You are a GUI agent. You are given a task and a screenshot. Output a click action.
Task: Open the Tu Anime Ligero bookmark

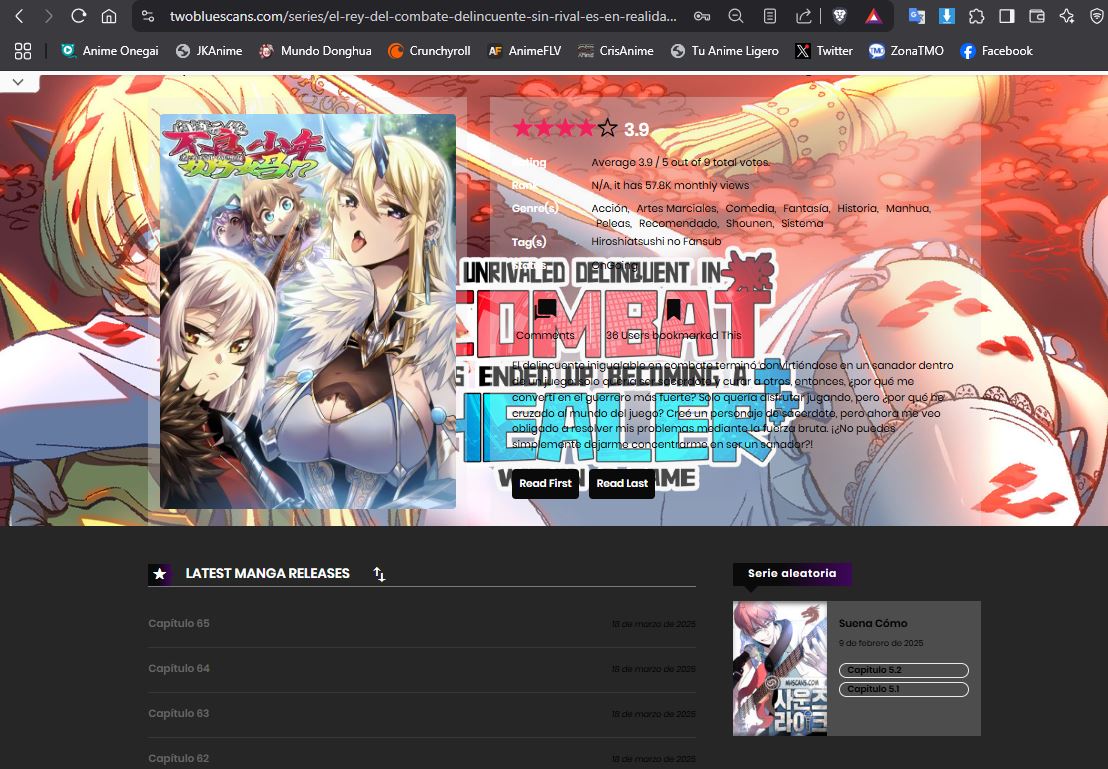(724, 51)
